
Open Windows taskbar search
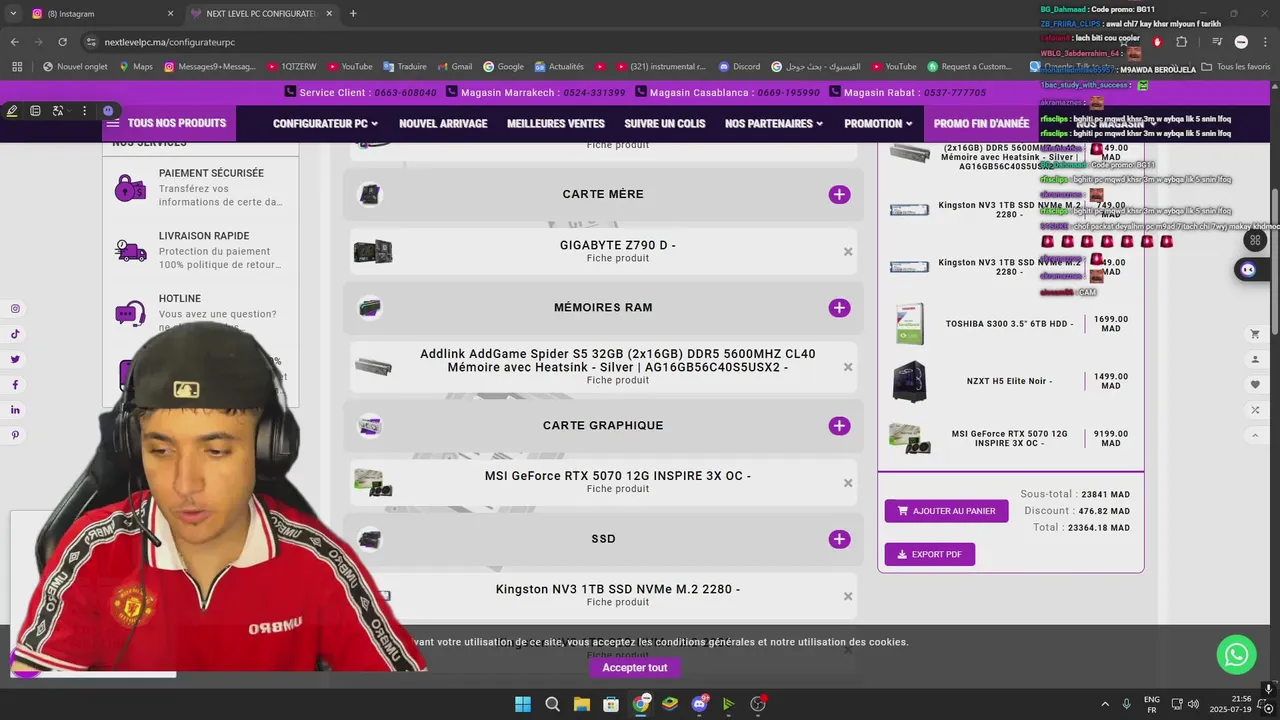pos(552,704)
